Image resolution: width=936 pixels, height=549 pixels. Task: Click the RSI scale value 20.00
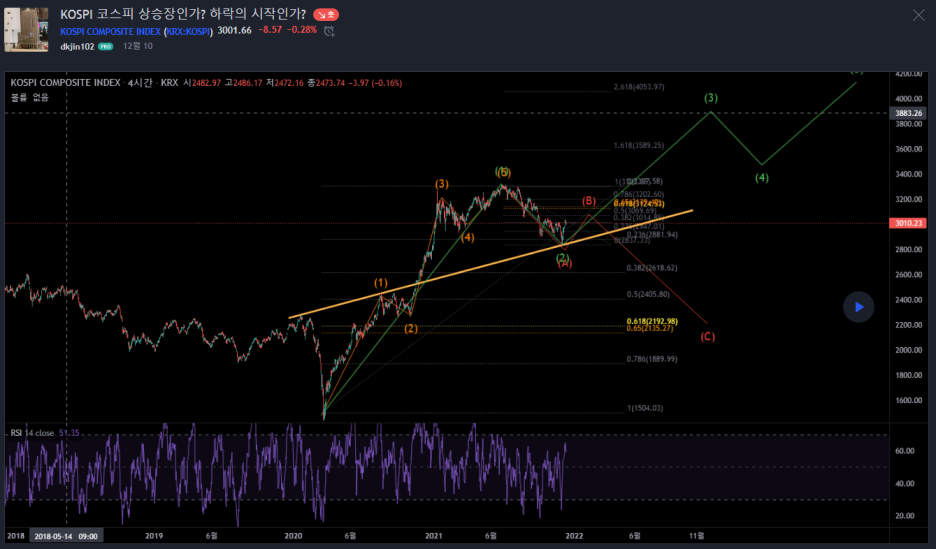tap(904, 516)
